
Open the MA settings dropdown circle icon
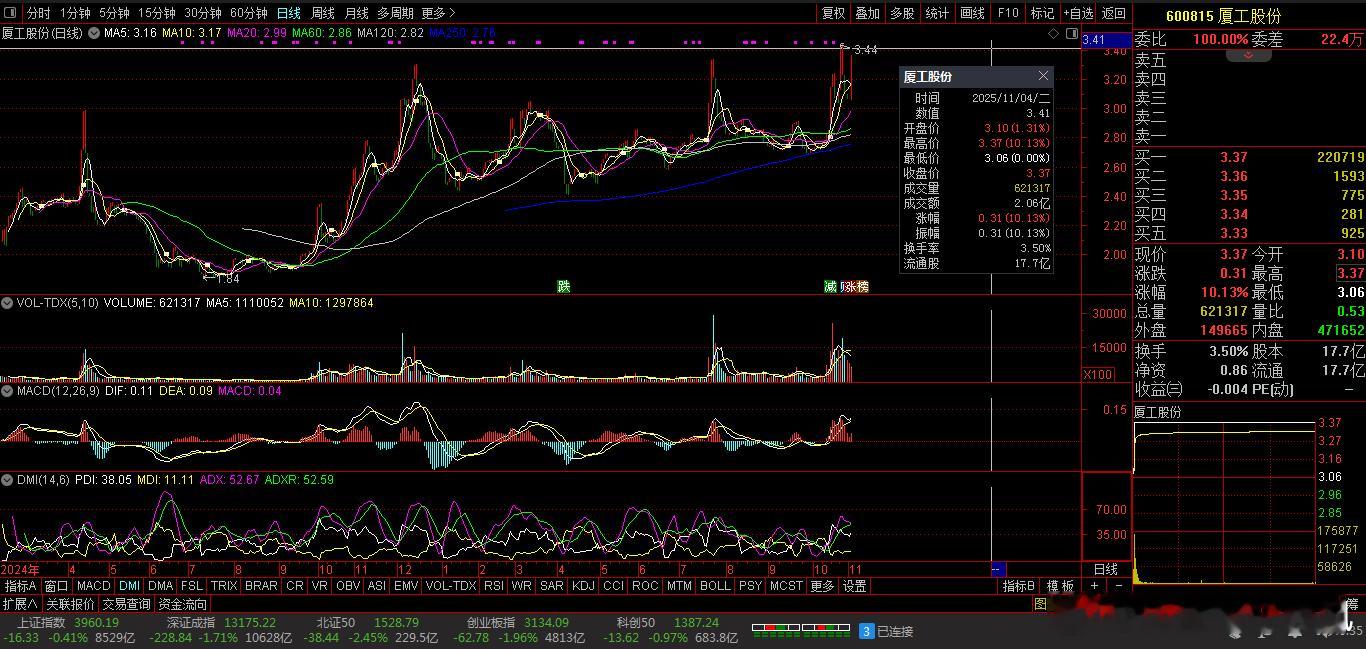94,33
